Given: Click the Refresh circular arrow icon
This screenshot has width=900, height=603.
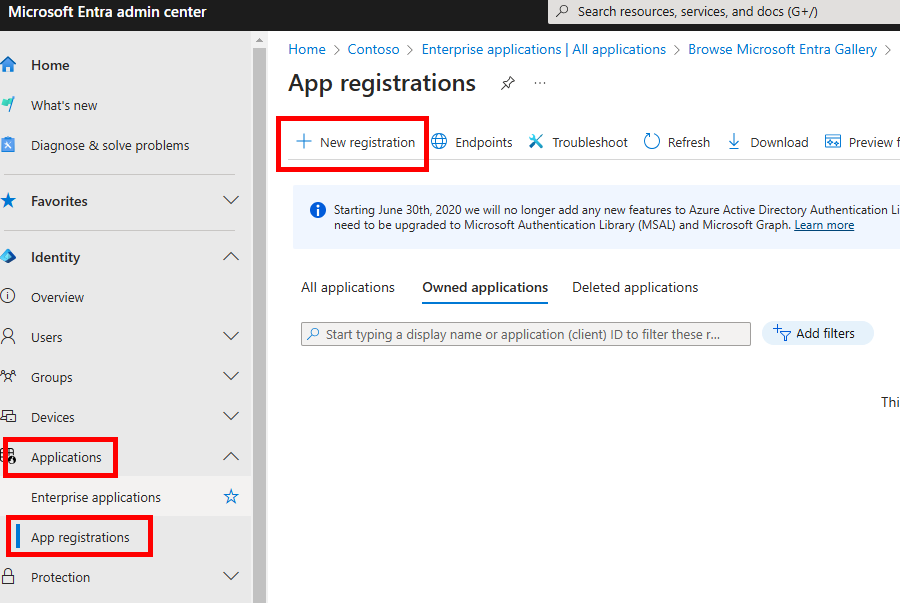Looking at the screenshot, I should [x=651, y=141].
